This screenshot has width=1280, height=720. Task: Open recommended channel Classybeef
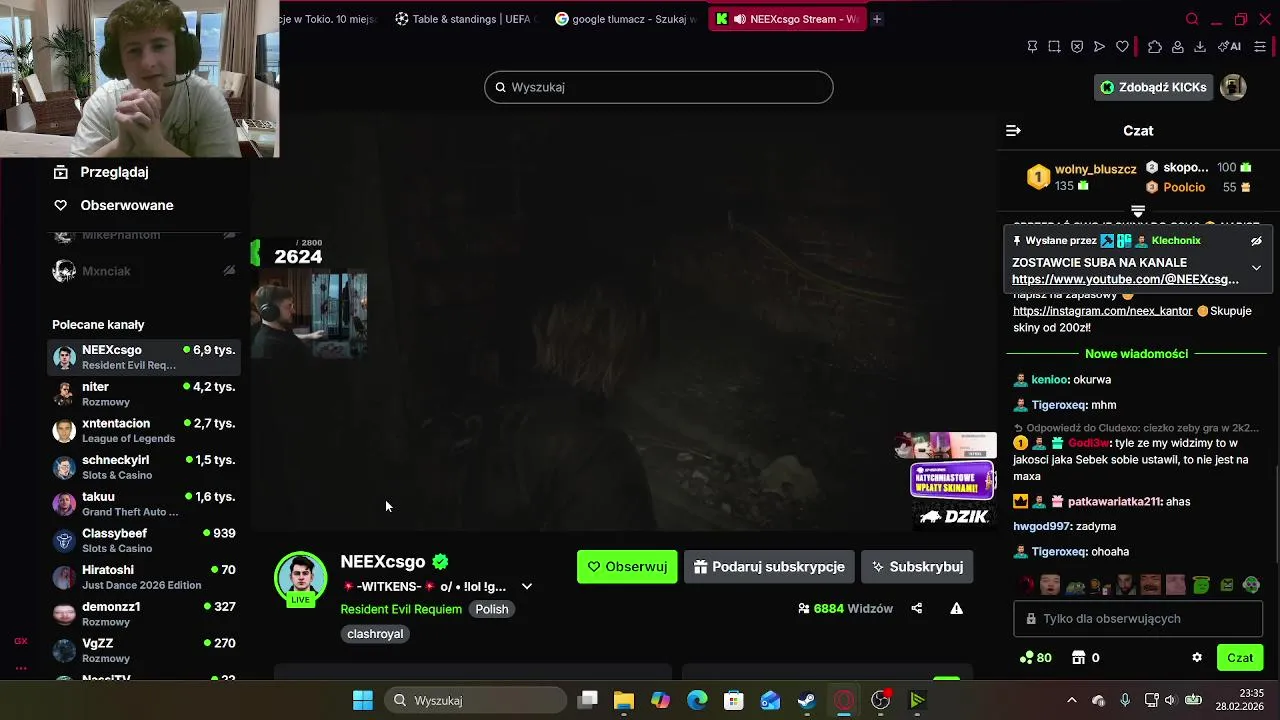[x=144, y=541]
